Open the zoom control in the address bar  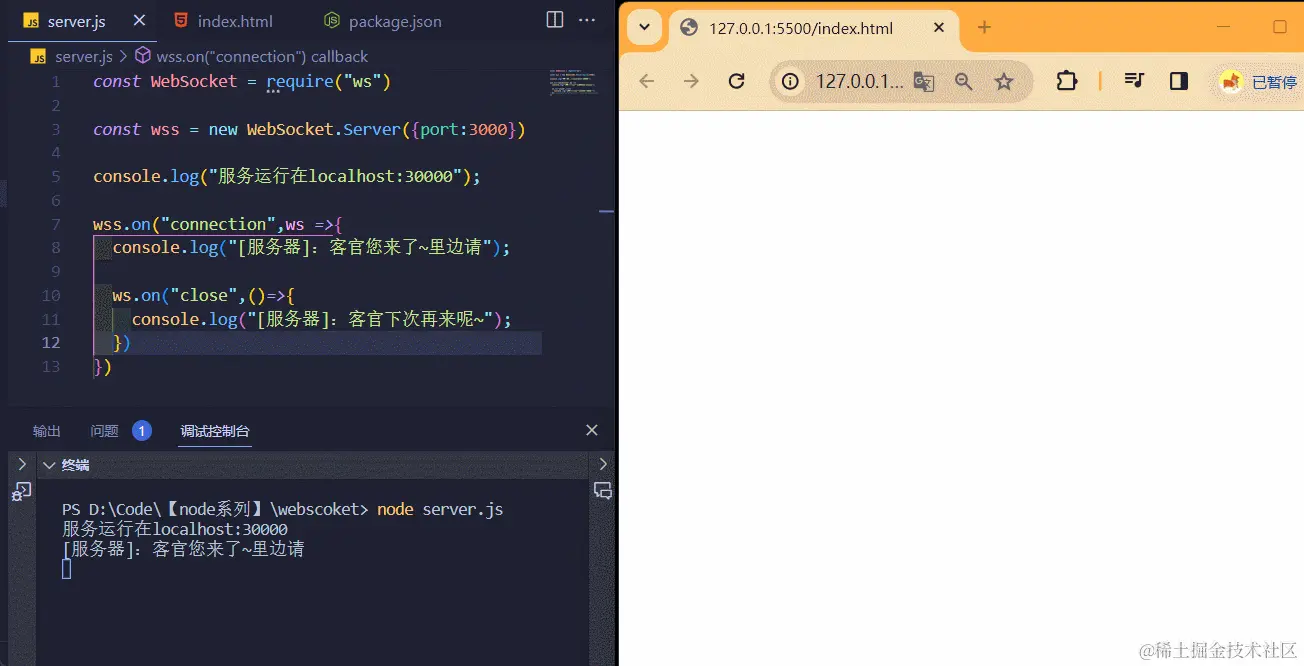(x=964, y=82)
